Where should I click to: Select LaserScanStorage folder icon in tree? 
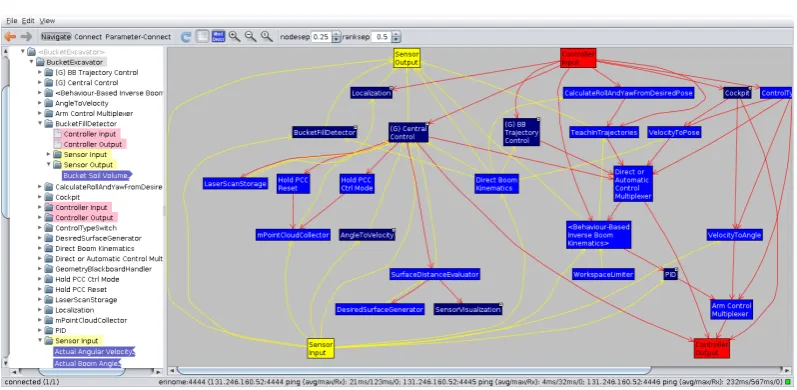[x=49, y=299]
